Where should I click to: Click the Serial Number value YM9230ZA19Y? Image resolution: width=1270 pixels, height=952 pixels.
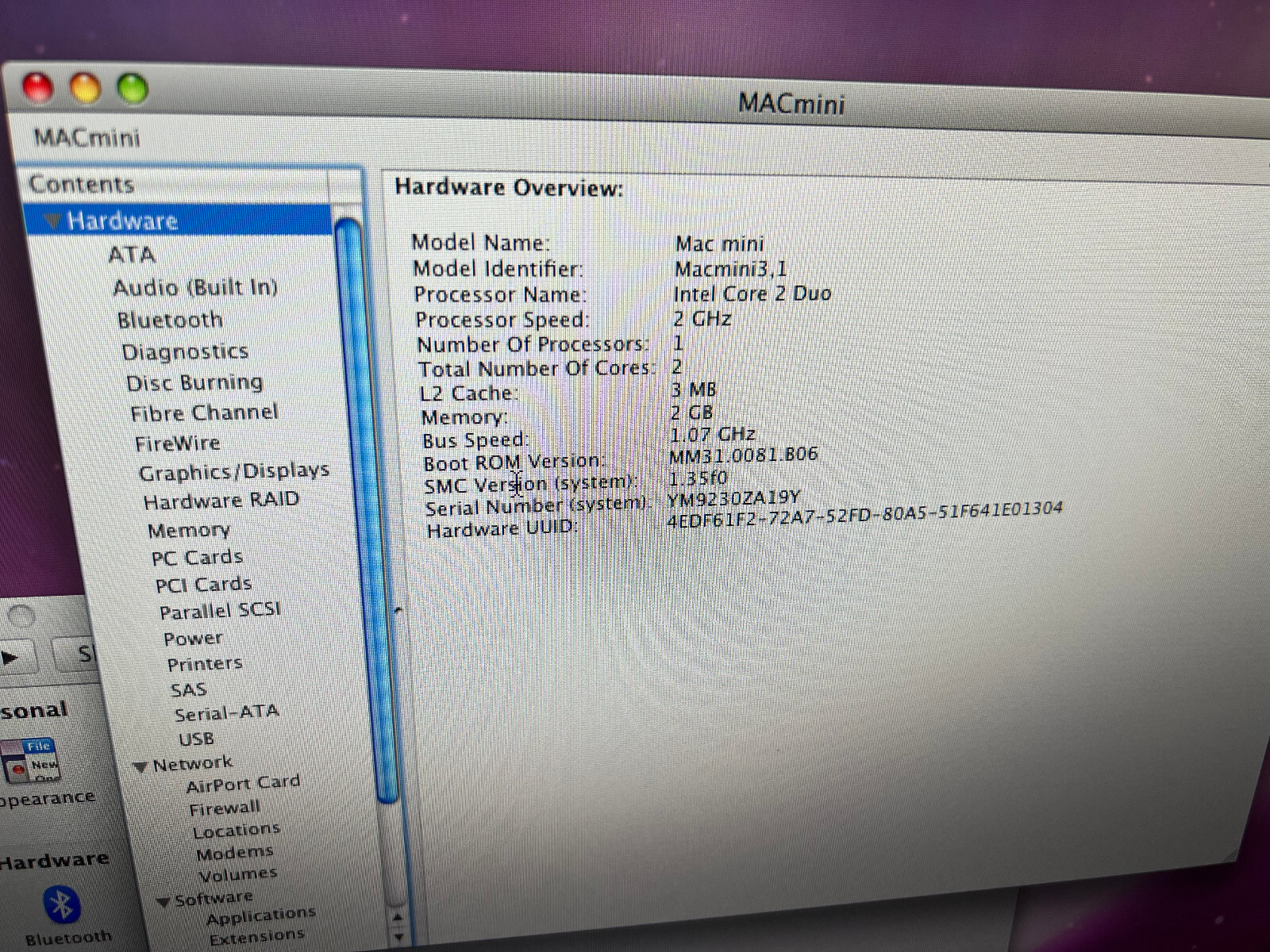click(733, 498)
